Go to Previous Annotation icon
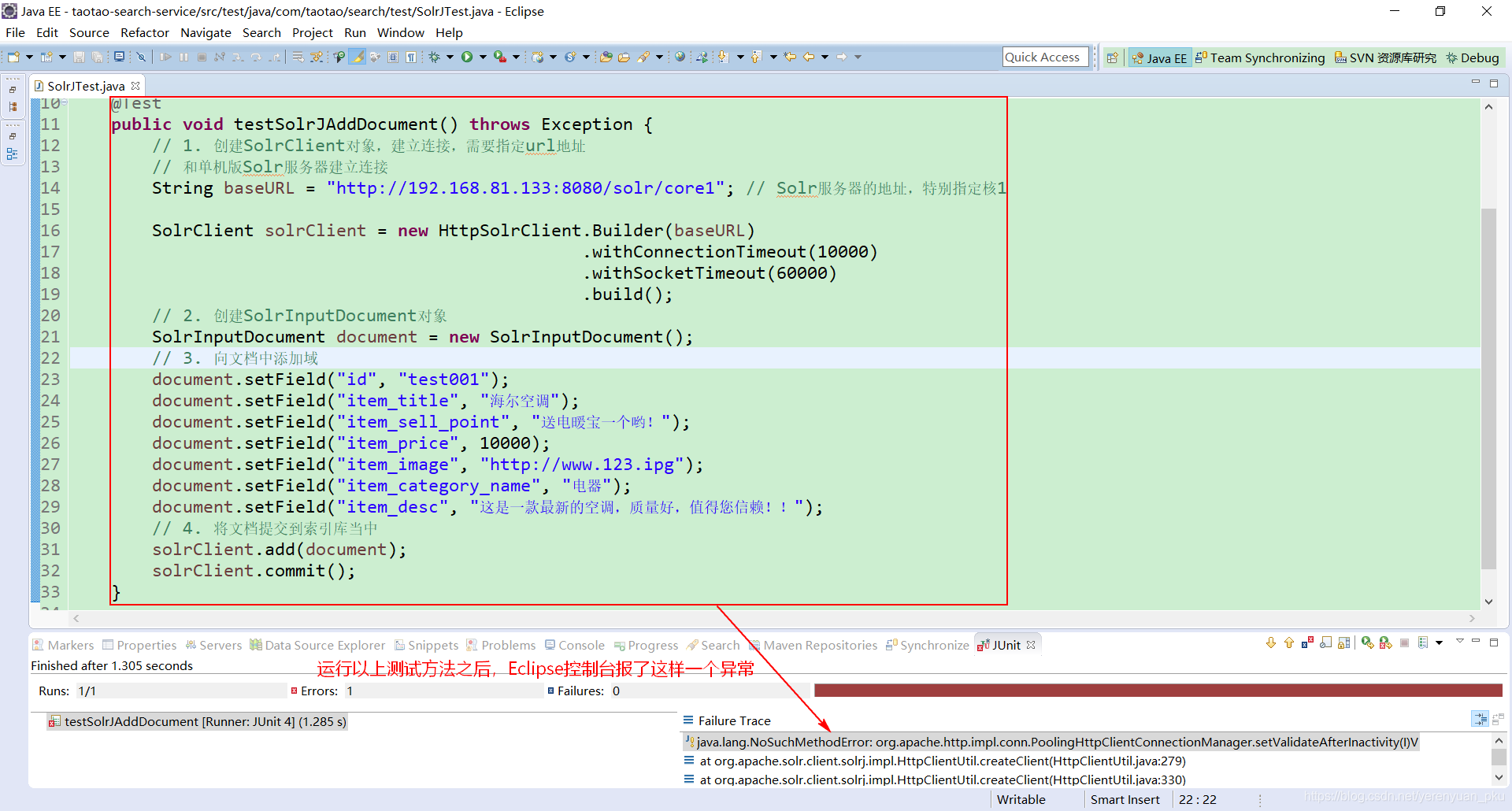This screenshot has width=1512, height=811. (x=757, y=57)
